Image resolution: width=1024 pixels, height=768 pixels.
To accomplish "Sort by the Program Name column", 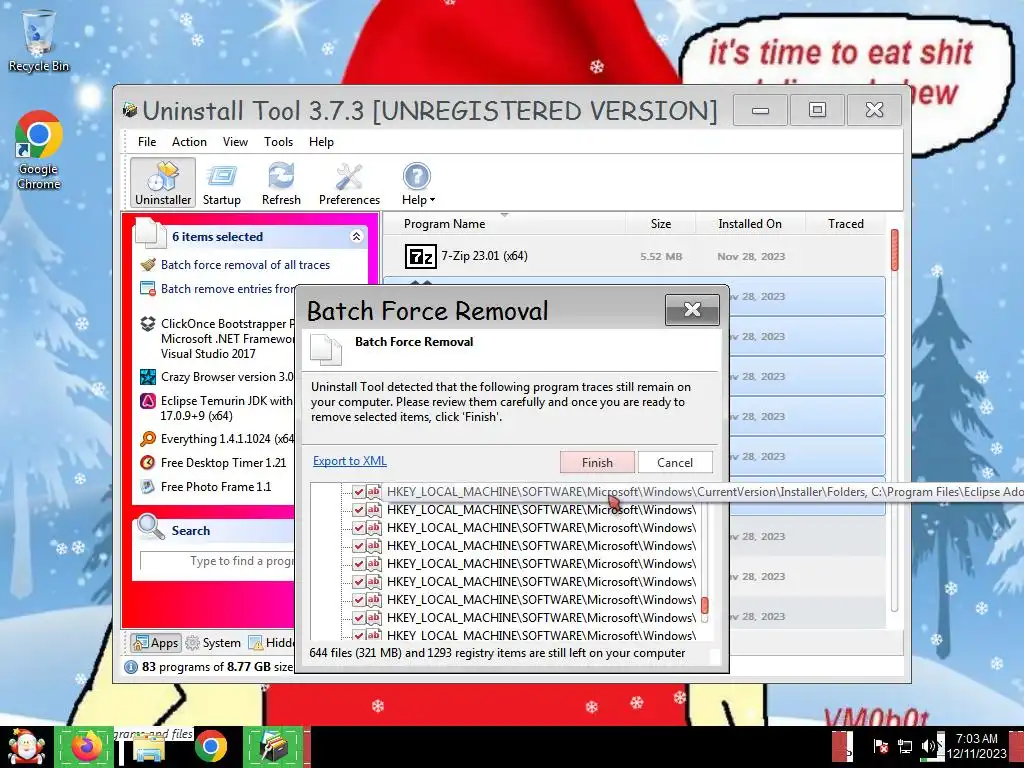I will 444,224.
